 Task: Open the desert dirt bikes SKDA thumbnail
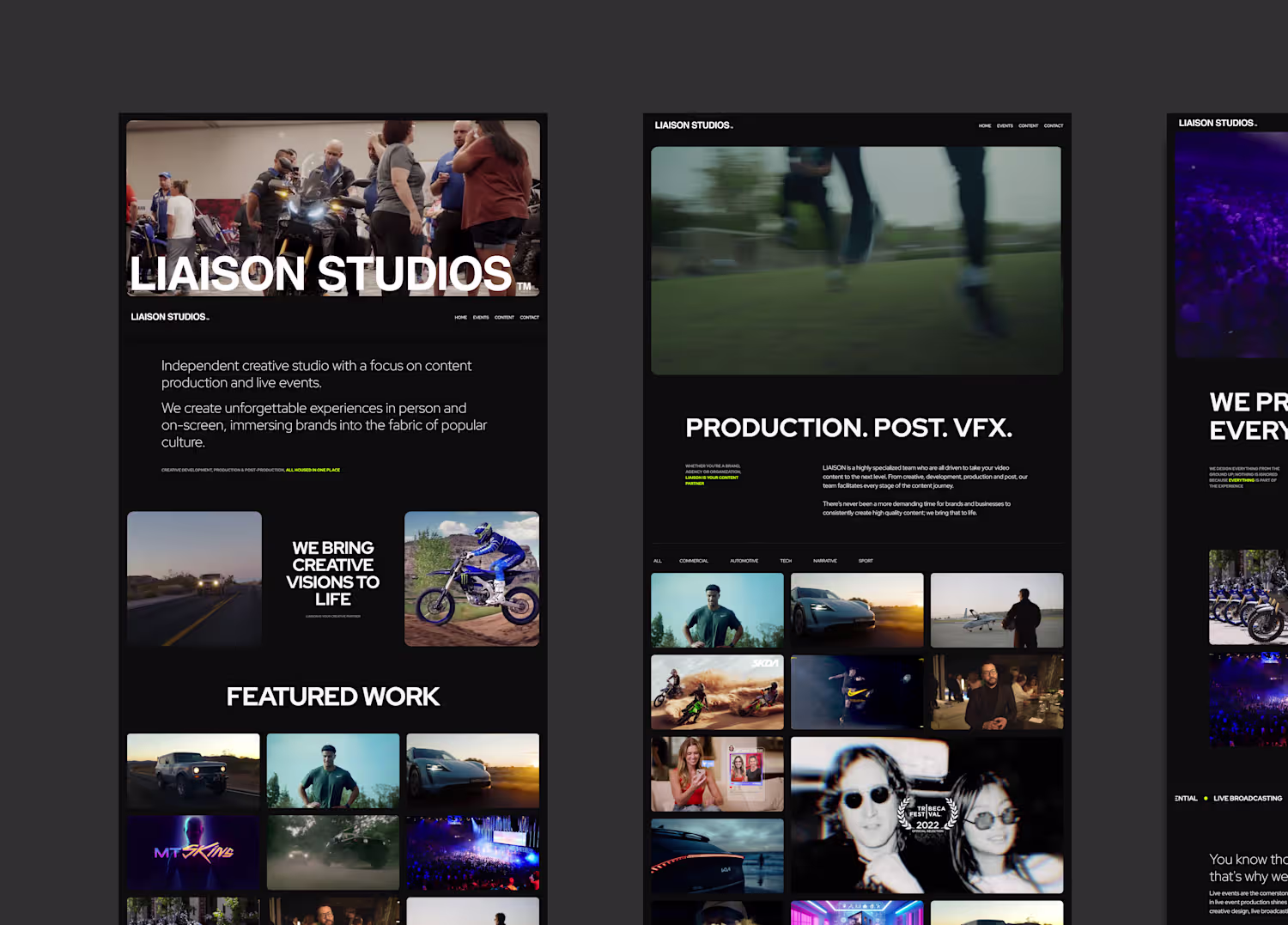[717, 692]
